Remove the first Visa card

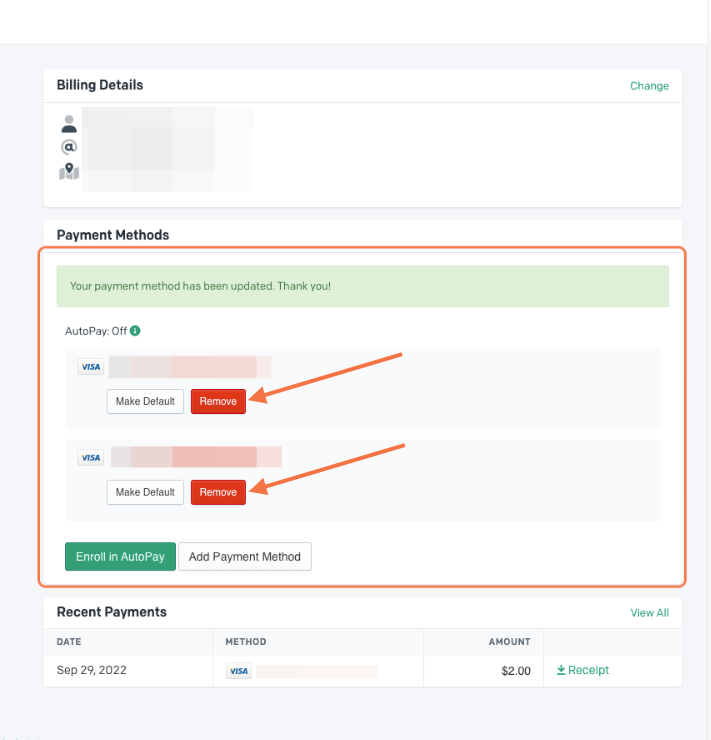pyautogui.click(x=218, y=401)
